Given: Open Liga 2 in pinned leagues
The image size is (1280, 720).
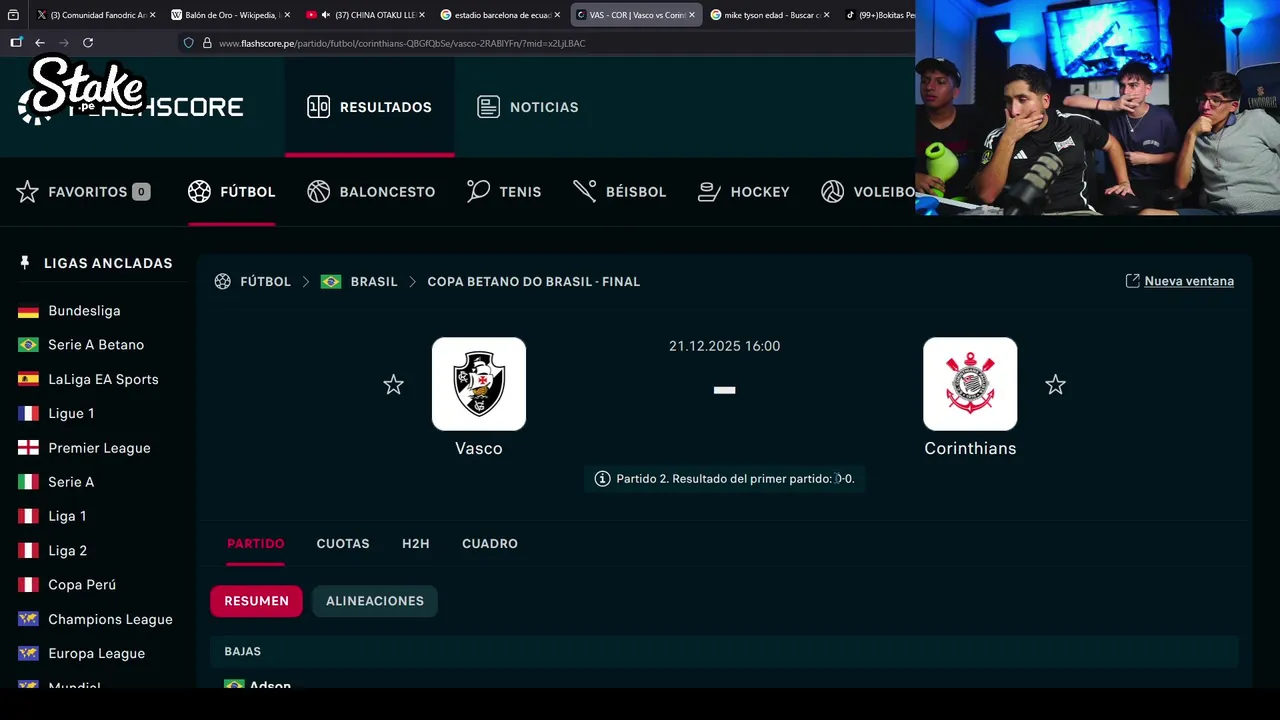Looking at the screenshot, I should pos(67,551).
